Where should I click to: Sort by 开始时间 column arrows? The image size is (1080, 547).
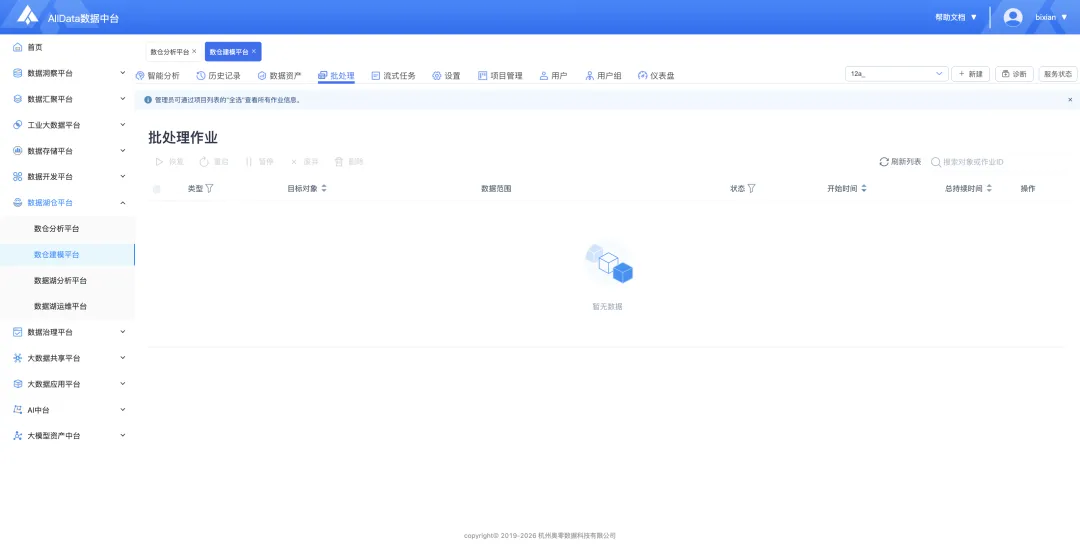click(x=864, y=188)
